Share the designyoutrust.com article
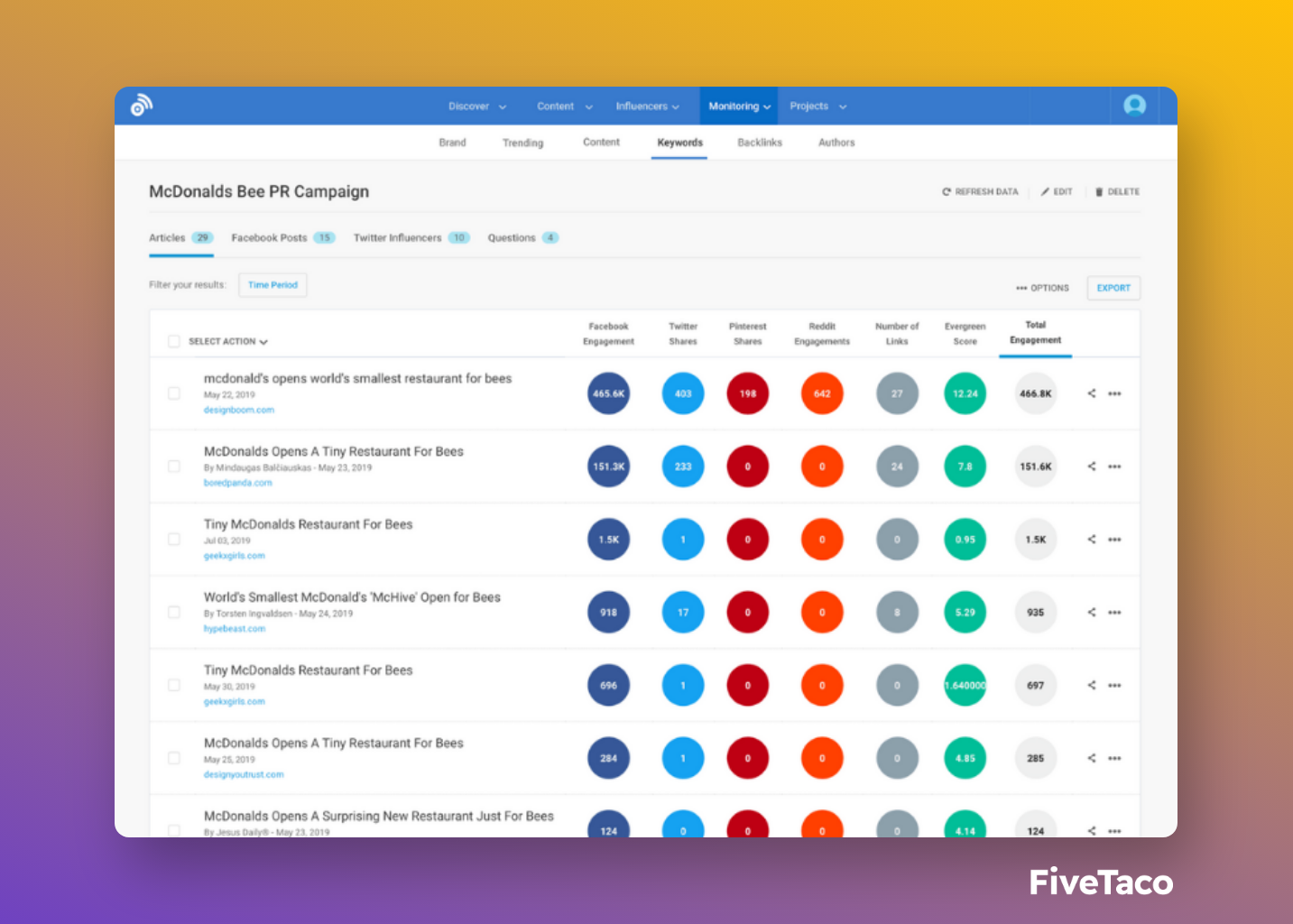This screenshot has height=924, width=1293. 1092,759
